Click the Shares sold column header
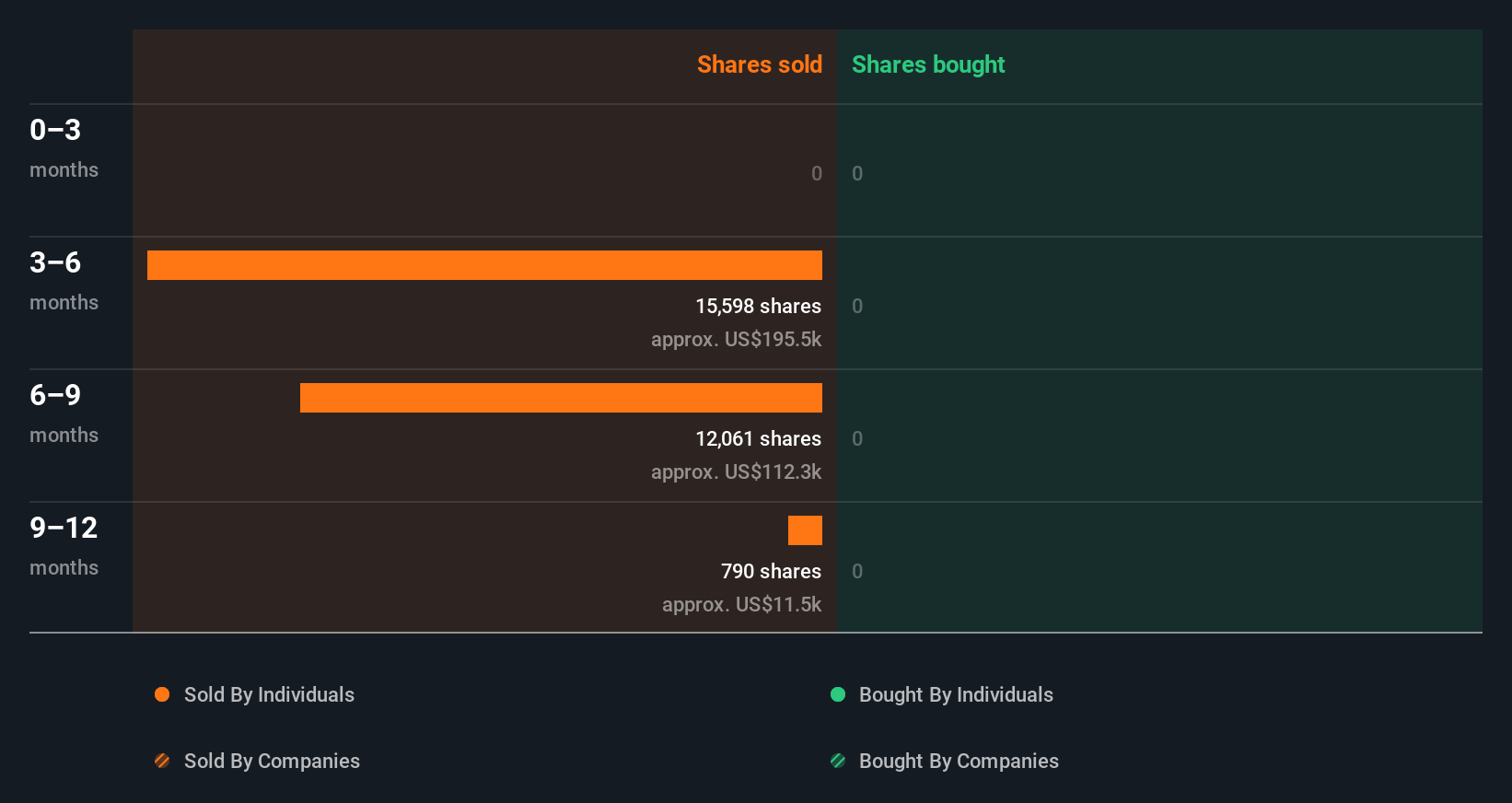 pos(759,64)
